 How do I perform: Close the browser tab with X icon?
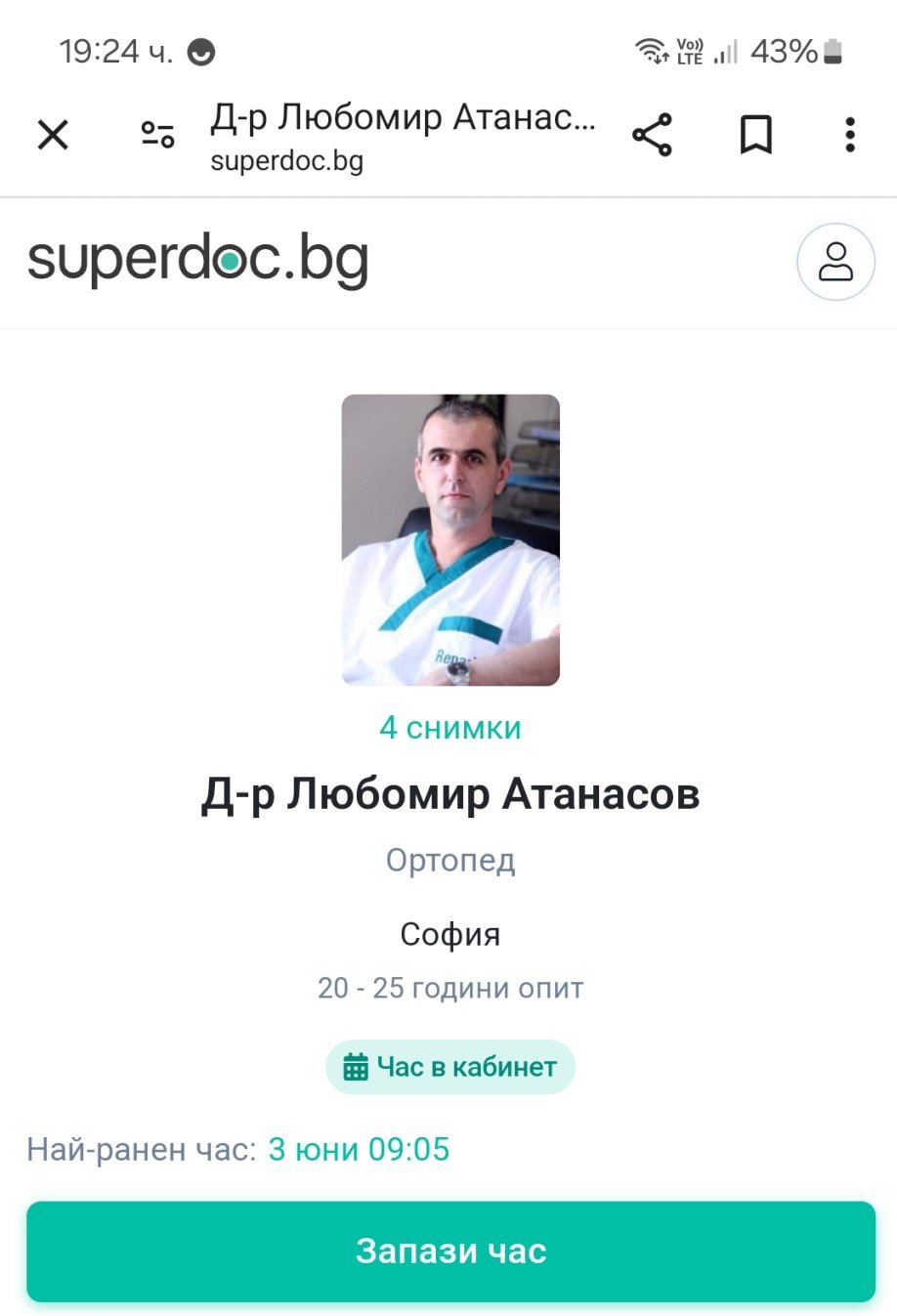click(53, 134)
